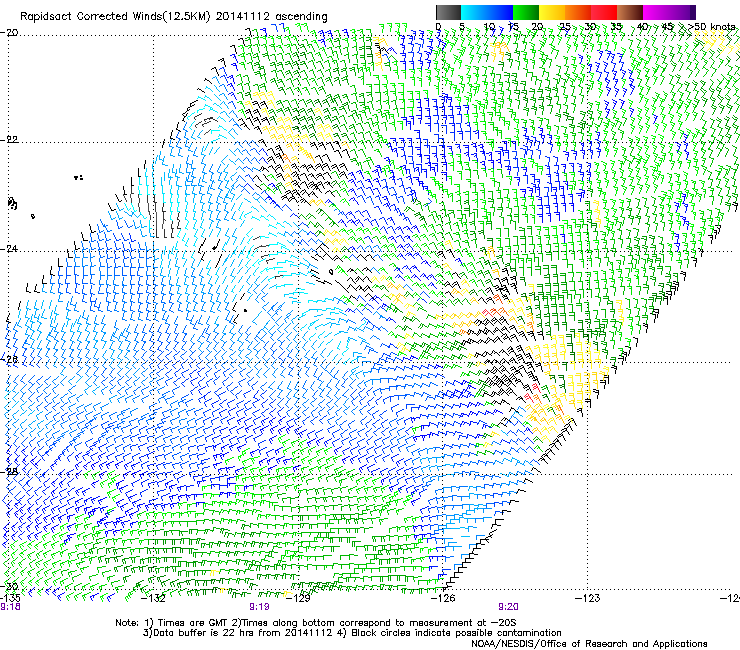Click the legend label '30'
Screen dimensions: 740x650
pos(590,27)
